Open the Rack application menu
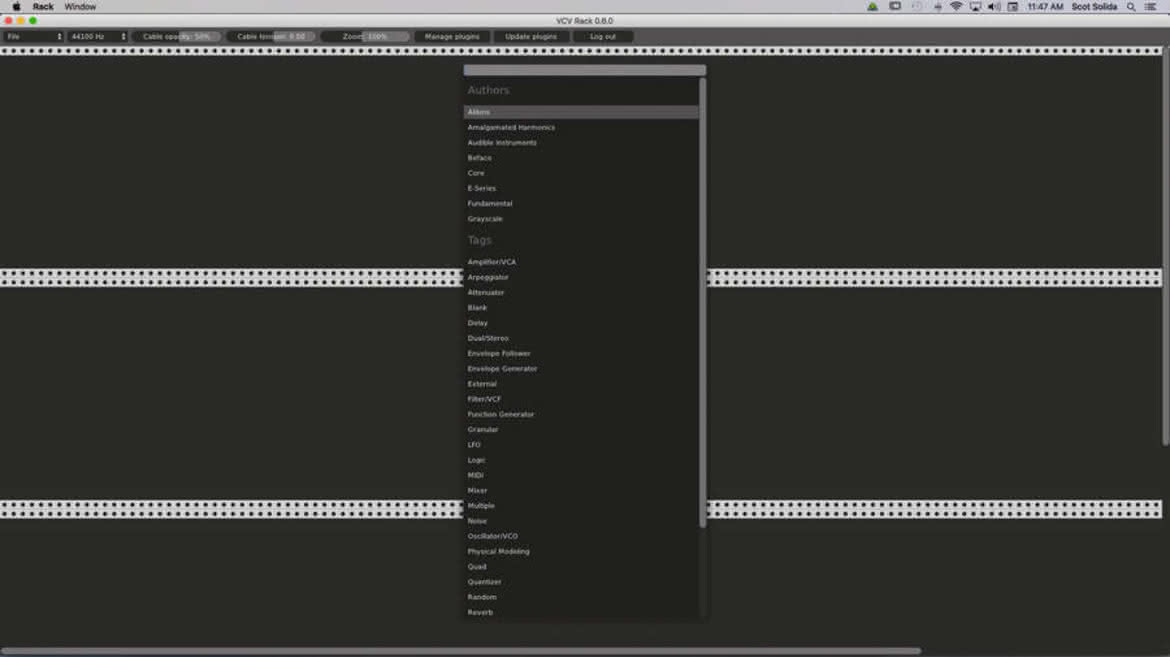1170x657 pixels. [x=43, y=7]
